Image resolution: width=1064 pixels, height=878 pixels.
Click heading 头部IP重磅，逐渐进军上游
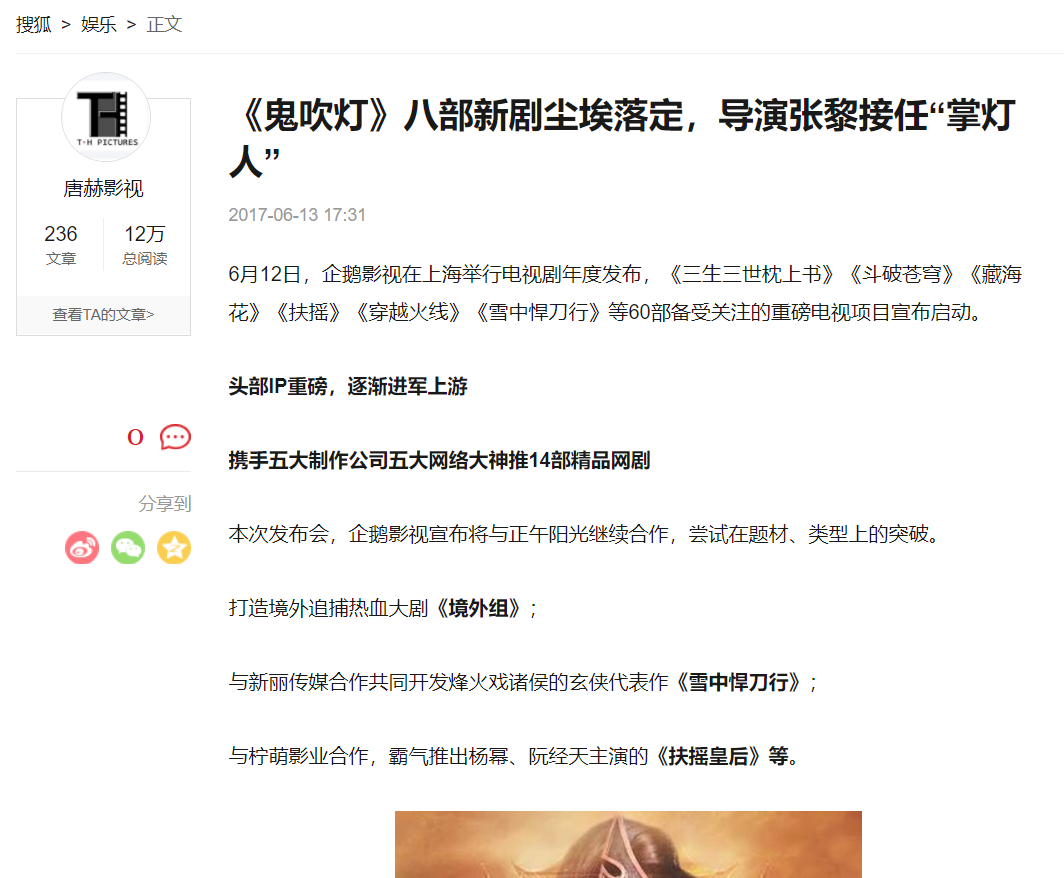point(348,386)
